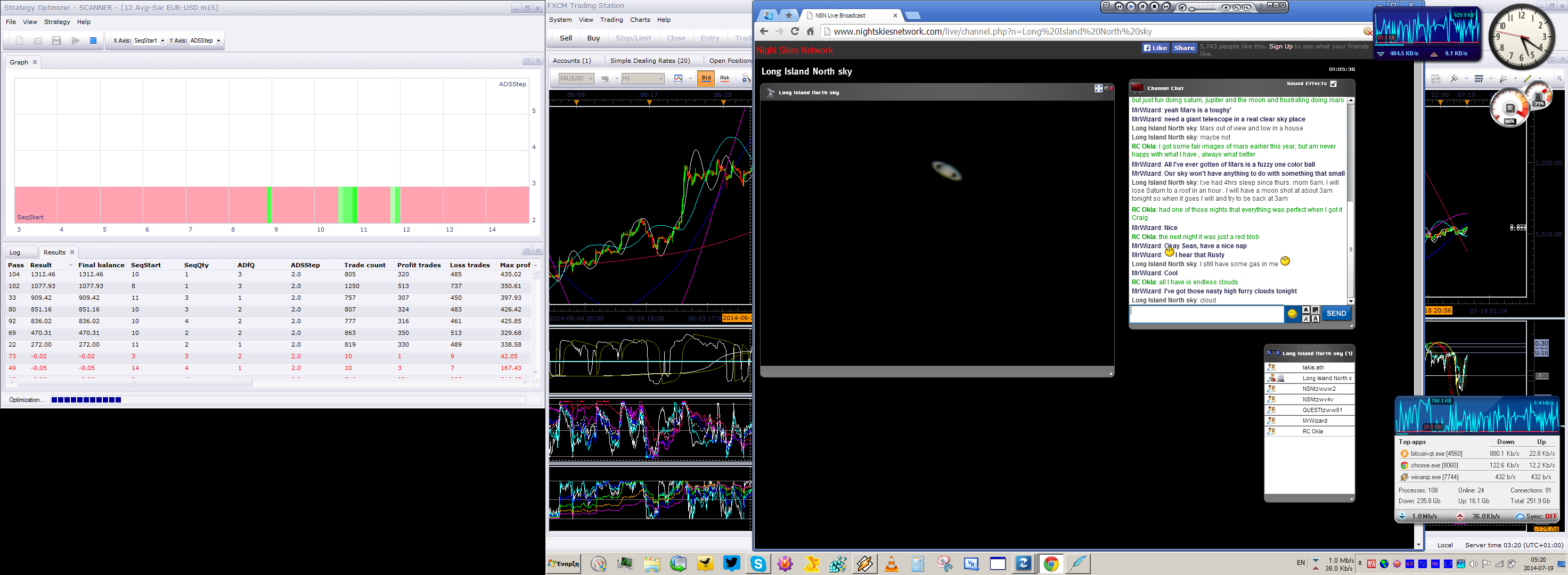1568x575 pixels.
Task: Open the chart type icon in FXCM toolbar
Action: [679, 78]
